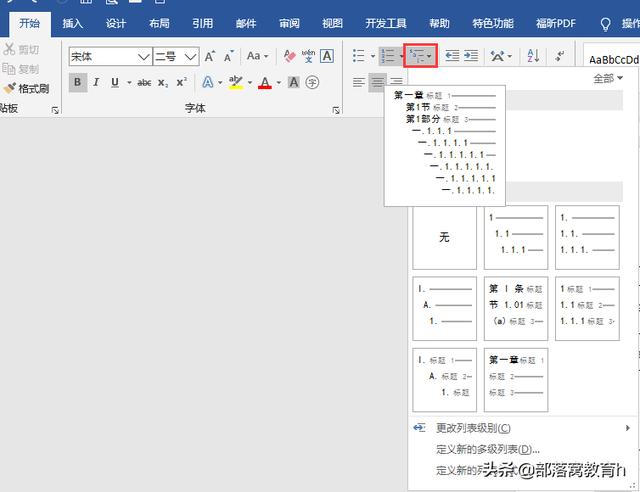Switch to the 审阅 ribbon tab
This screenshot has width=640, height=492.
click(289, 24)
